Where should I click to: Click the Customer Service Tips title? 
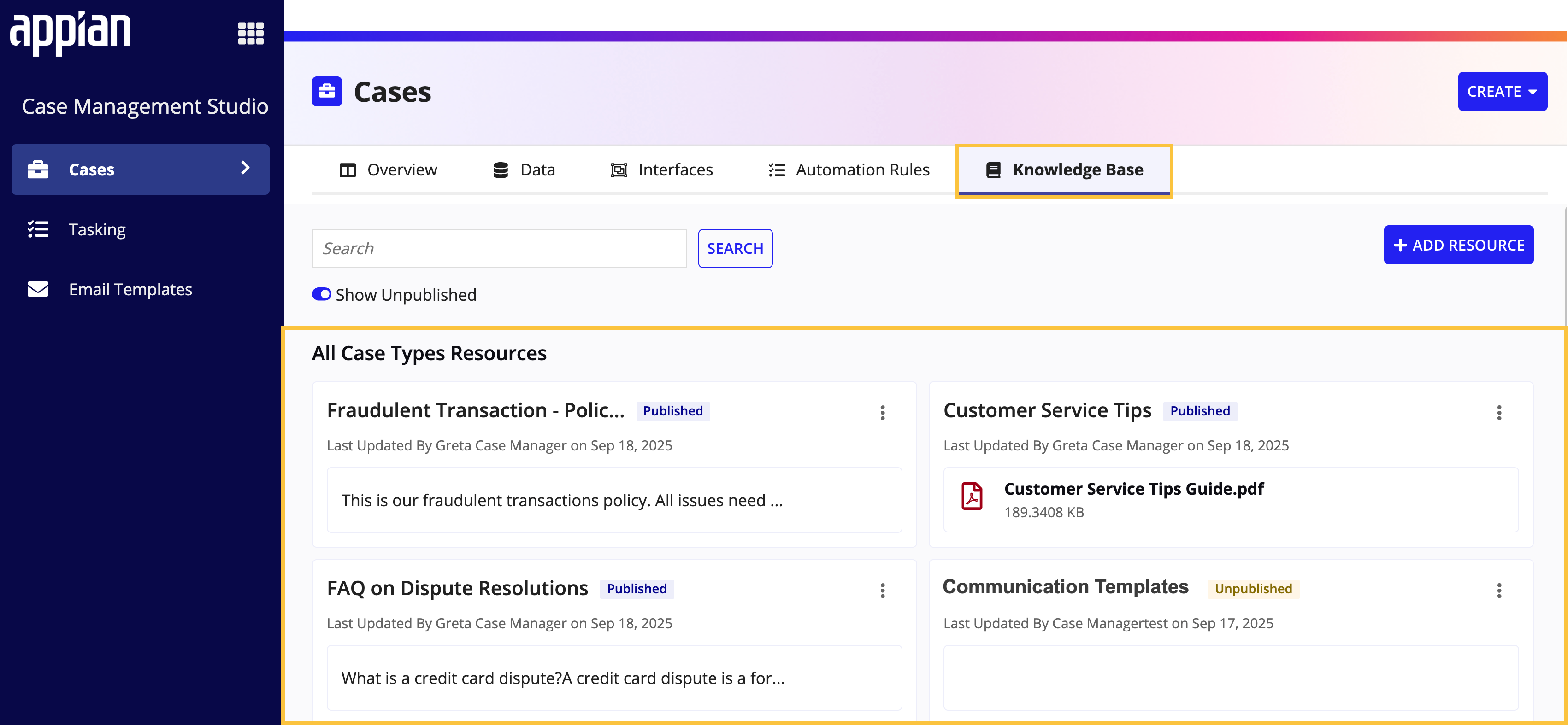coord(1047,410)
